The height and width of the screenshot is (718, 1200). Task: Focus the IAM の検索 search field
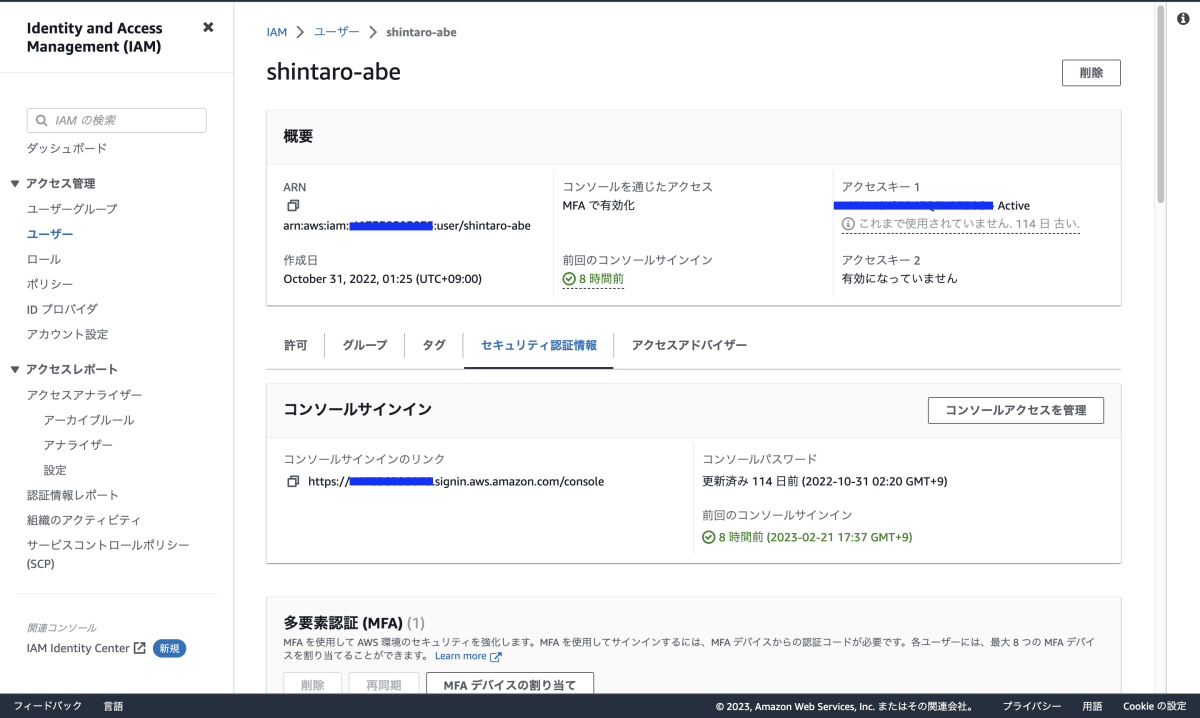pyautogui.click(x=117, y=120)
